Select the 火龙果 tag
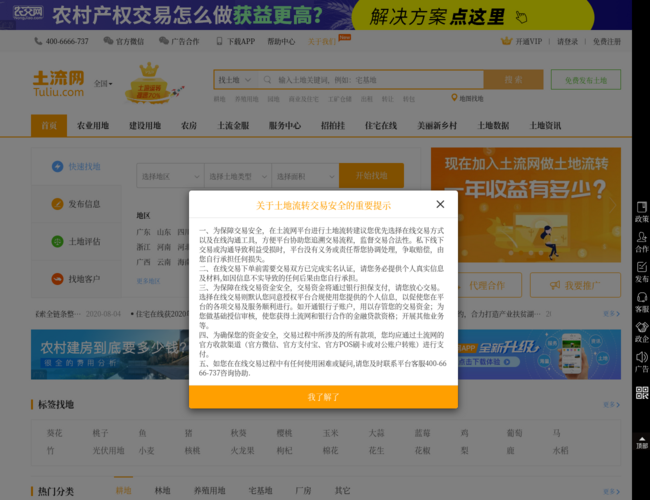This screenshot has height=500, width=650. (x=243, y=451)
